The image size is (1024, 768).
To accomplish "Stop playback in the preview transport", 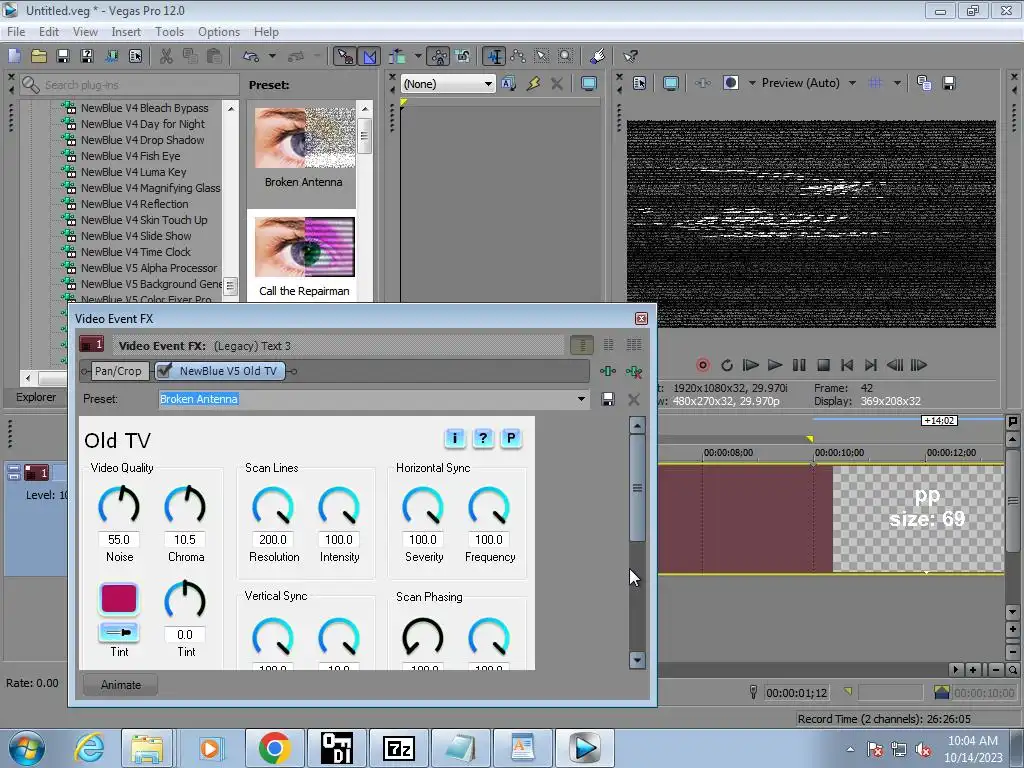I will pyautogui.click(x=823, y=365).
